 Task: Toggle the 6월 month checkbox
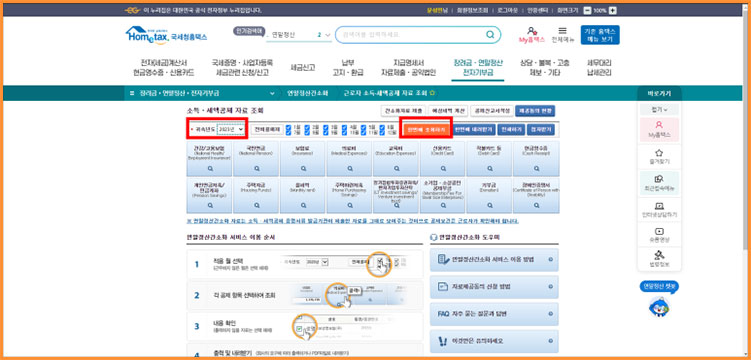382,127
